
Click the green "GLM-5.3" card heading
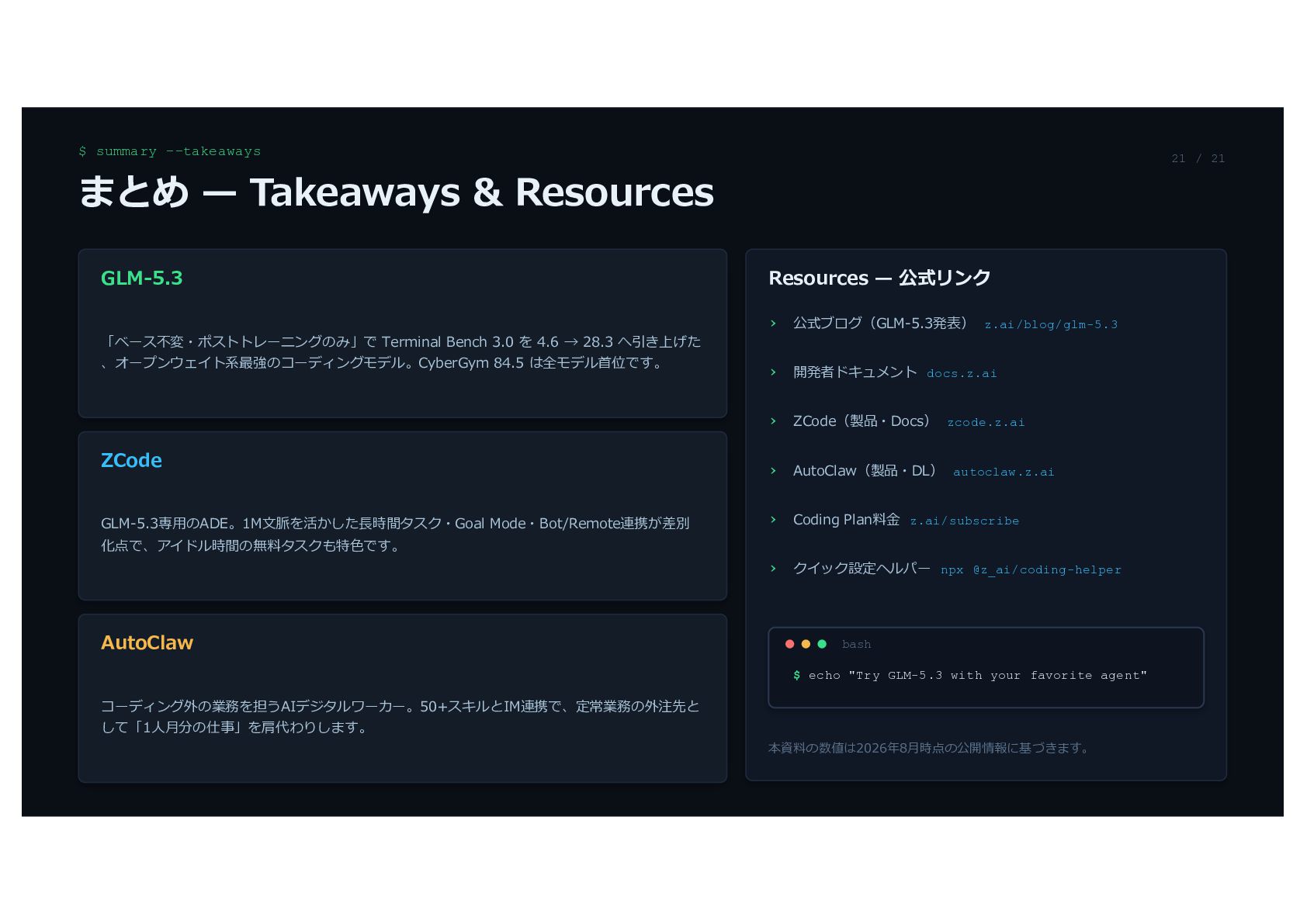coord(142,278)
